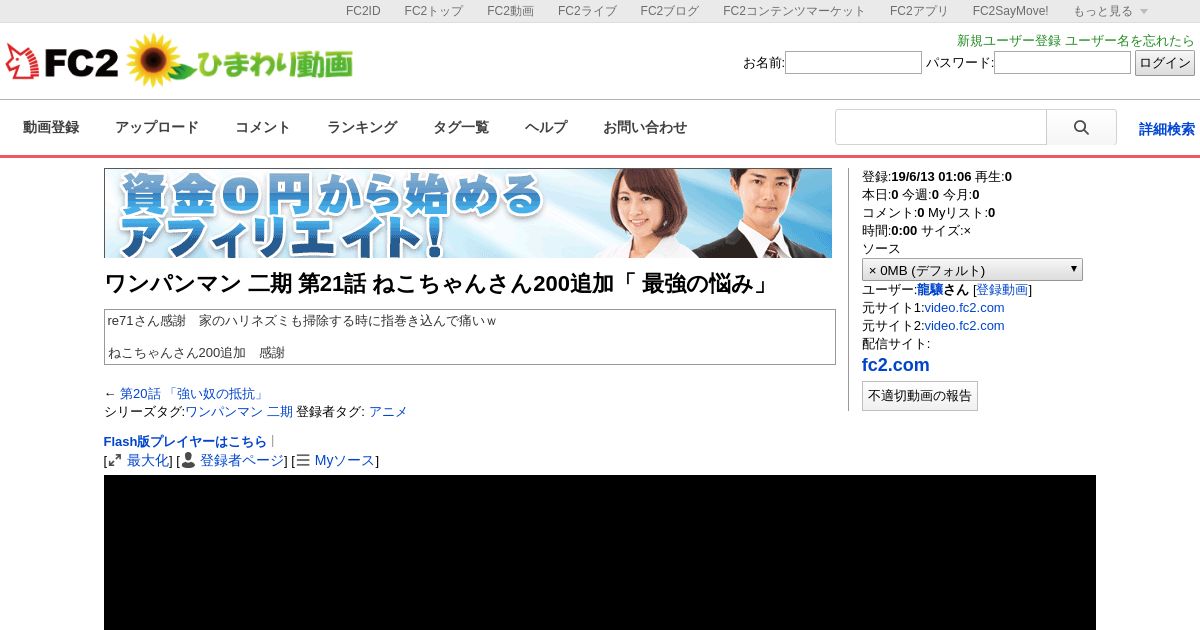Go to コメント in navigation
Viewport: 1200px width, 630px height.
[263, 128]
